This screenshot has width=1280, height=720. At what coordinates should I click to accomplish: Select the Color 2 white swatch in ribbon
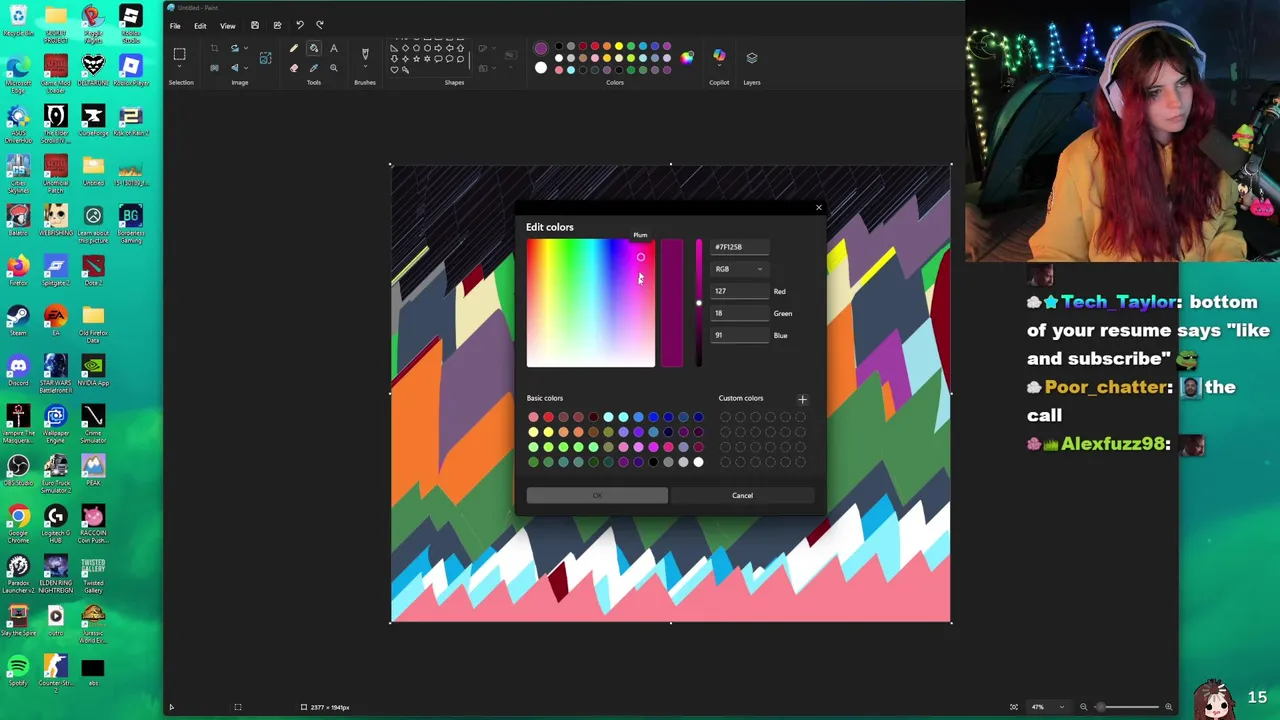click(x=541, y=68)
